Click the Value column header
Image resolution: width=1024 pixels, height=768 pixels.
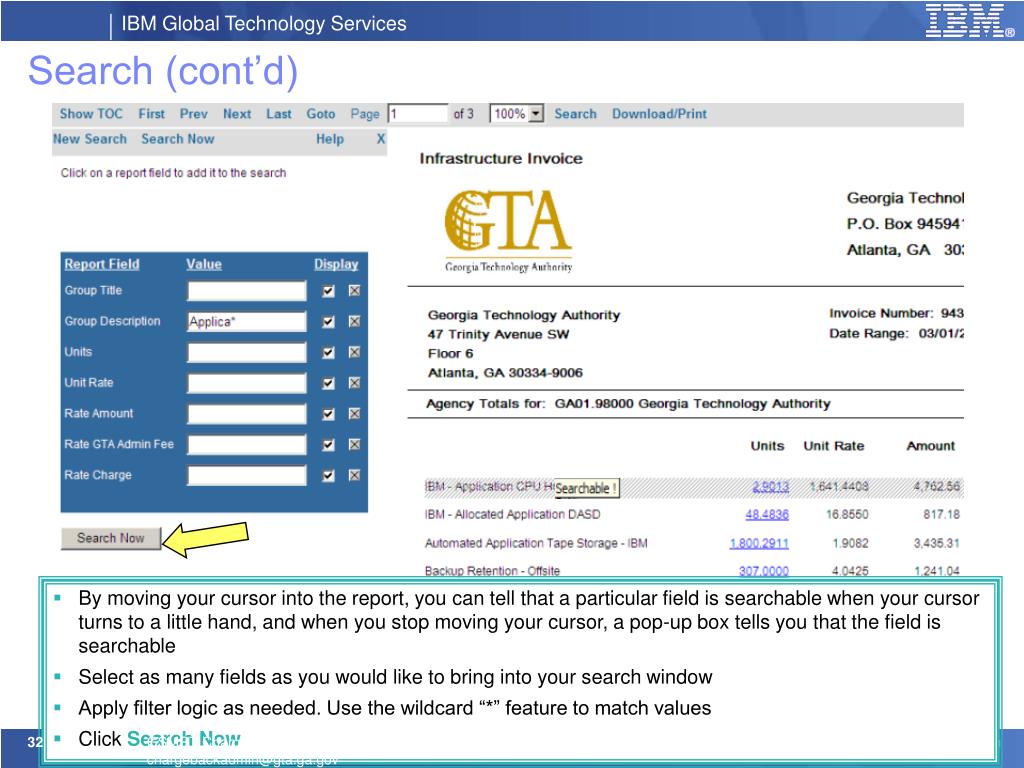[x=204, y=264]
